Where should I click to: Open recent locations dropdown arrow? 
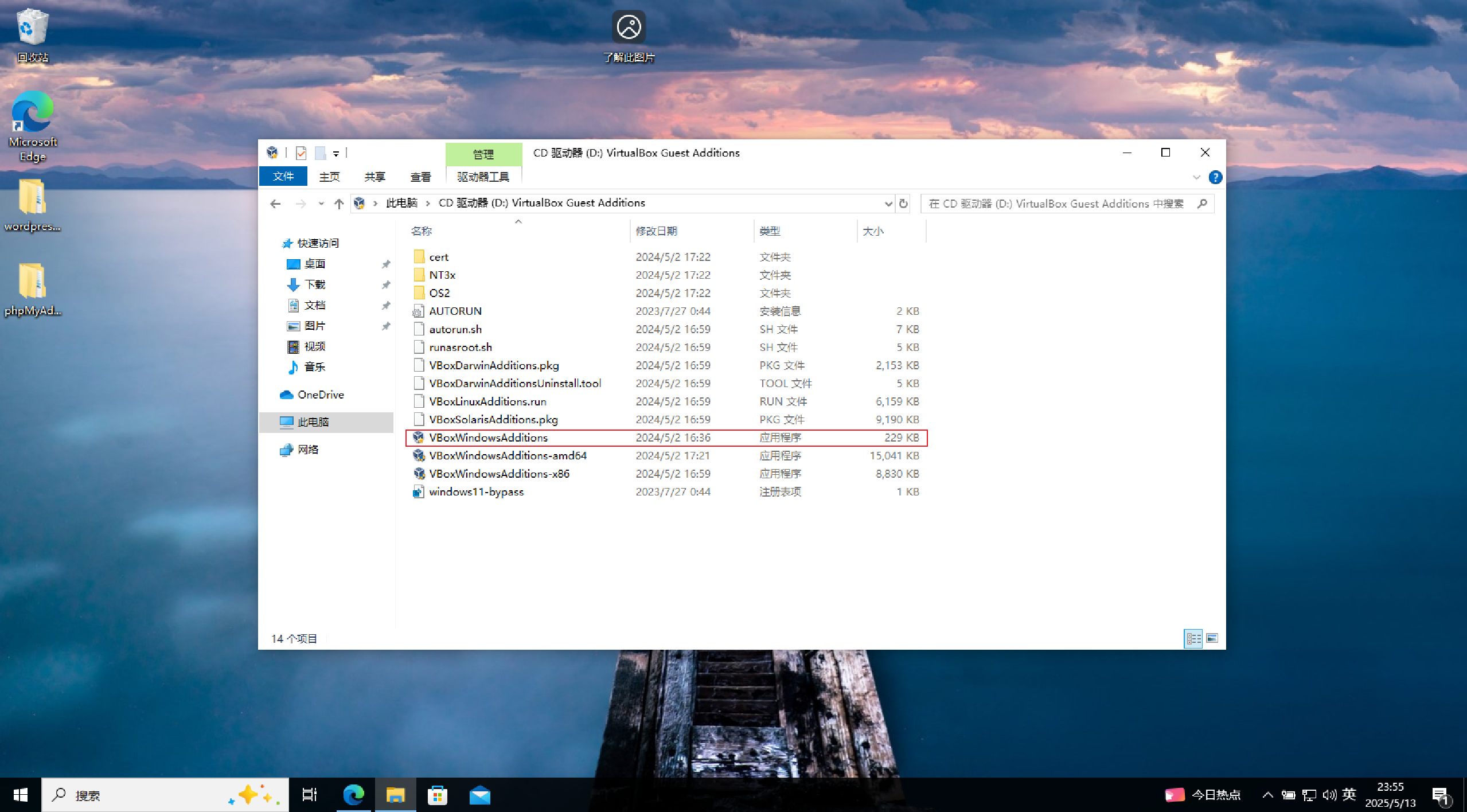[x=321, y=203]
